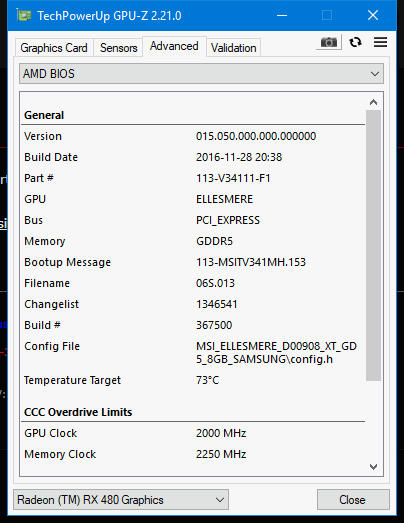Expand the AMD BIOS dropdown

coord(201,74)
